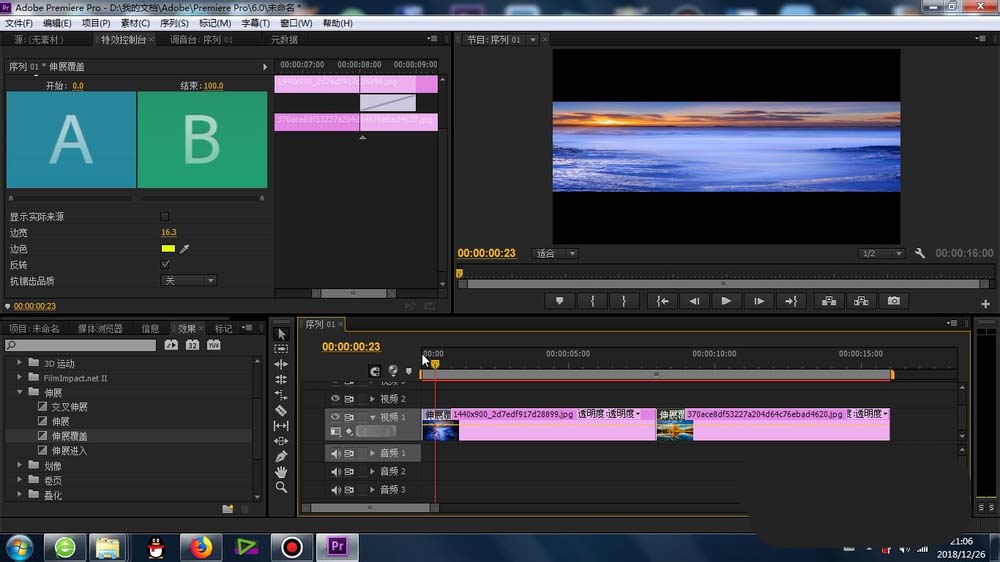Play the sequence in Program monitor
Image resolution: width=1000 pixels, height=562 pixels.
click(726, 301)
